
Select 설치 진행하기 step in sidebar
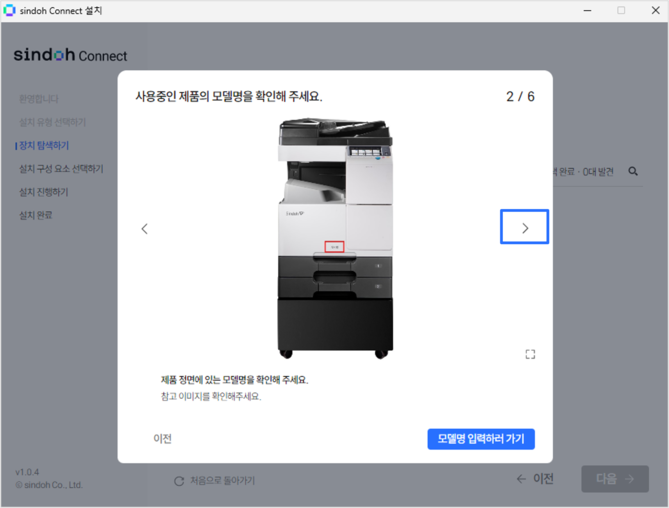coord(44,192)
